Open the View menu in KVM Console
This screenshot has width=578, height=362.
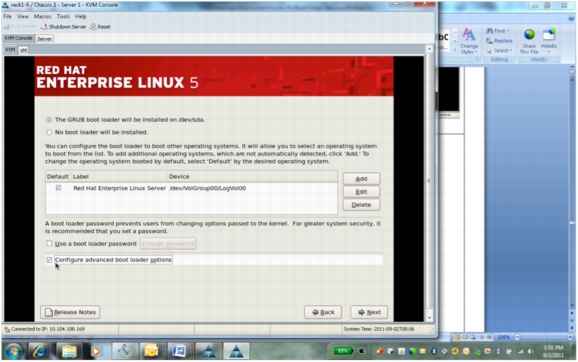pos(22,16)
